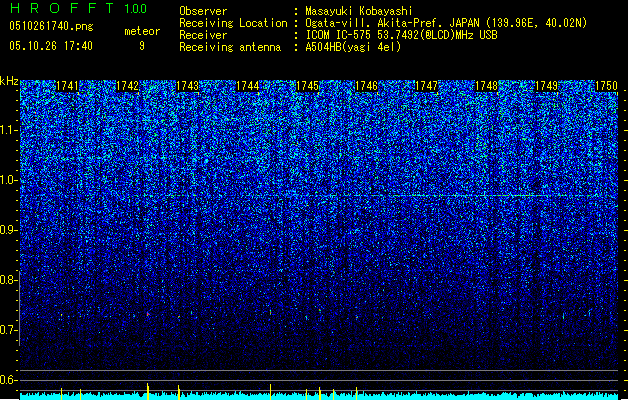The height and width of the screenshot is (400, 629).
Task: Click the meteor echo spot near 1746
Action: click(357, 317)
